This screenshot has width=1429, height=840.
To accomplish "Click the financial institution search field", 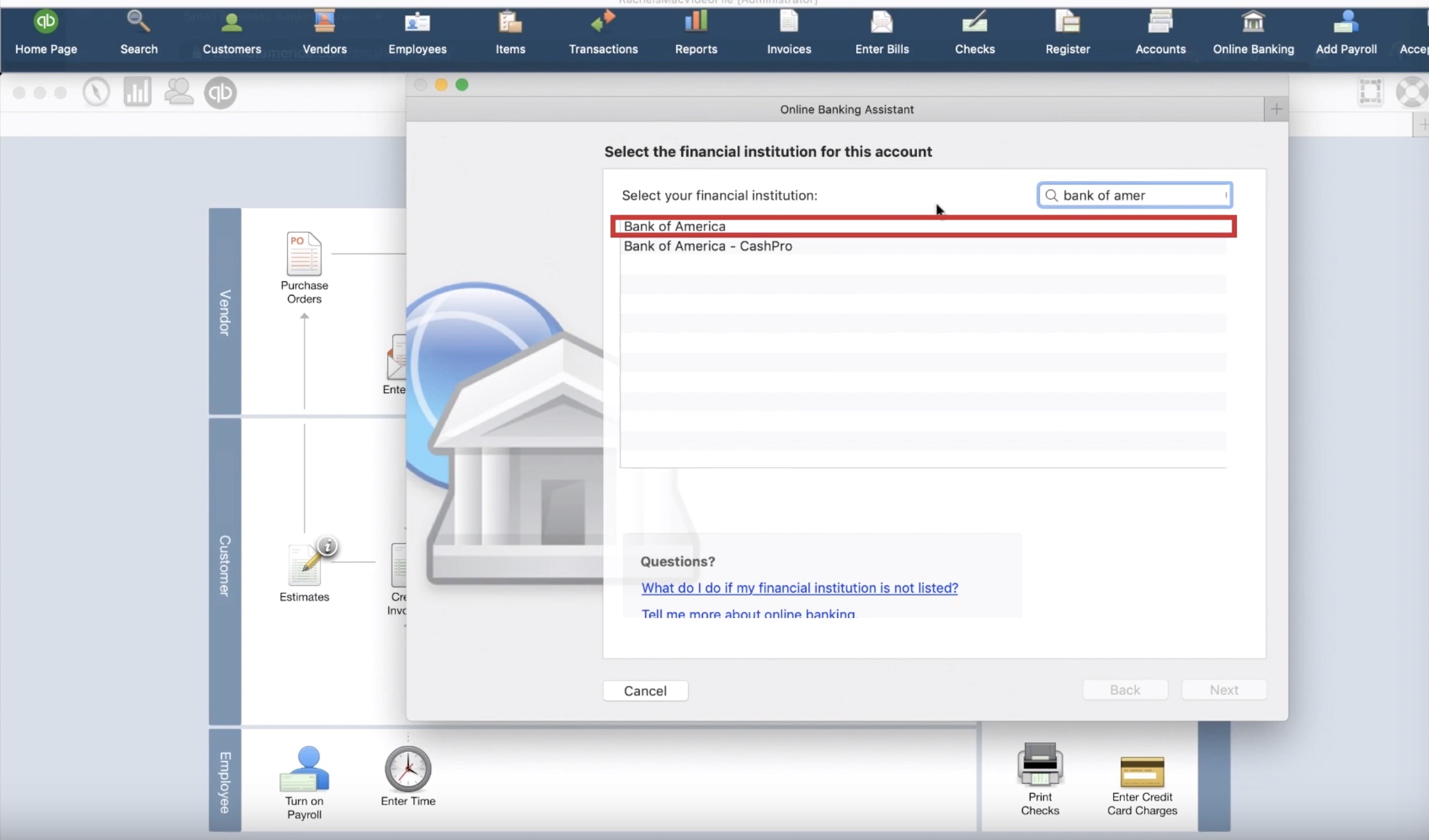I will (1135, 195).
